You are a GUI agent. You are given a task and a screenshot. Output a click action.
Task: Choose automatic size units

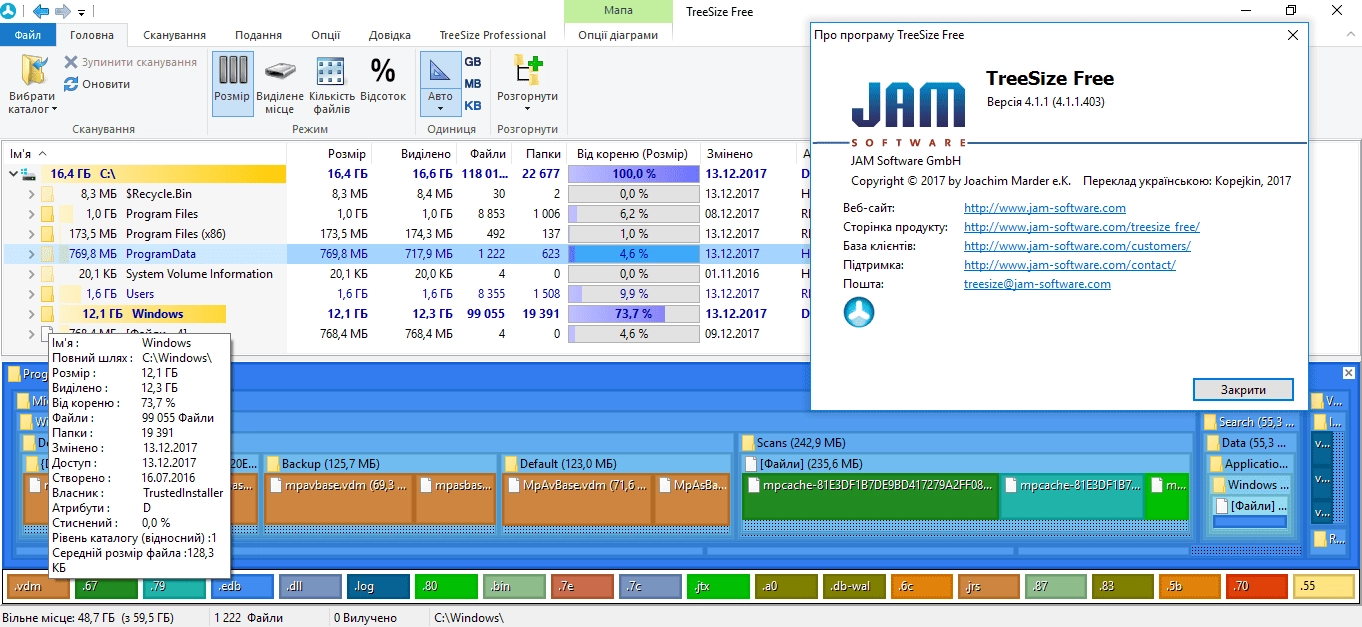tap(440, 83)
